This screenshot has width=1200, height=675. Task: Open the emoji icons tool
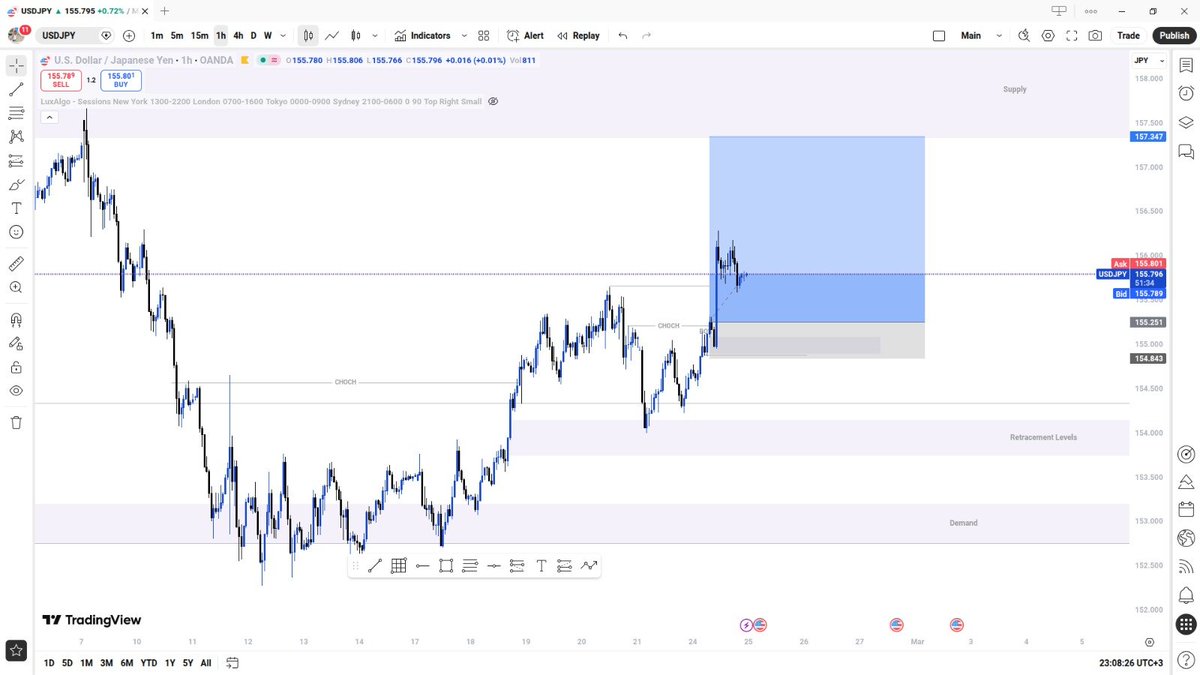coord(16,232)
